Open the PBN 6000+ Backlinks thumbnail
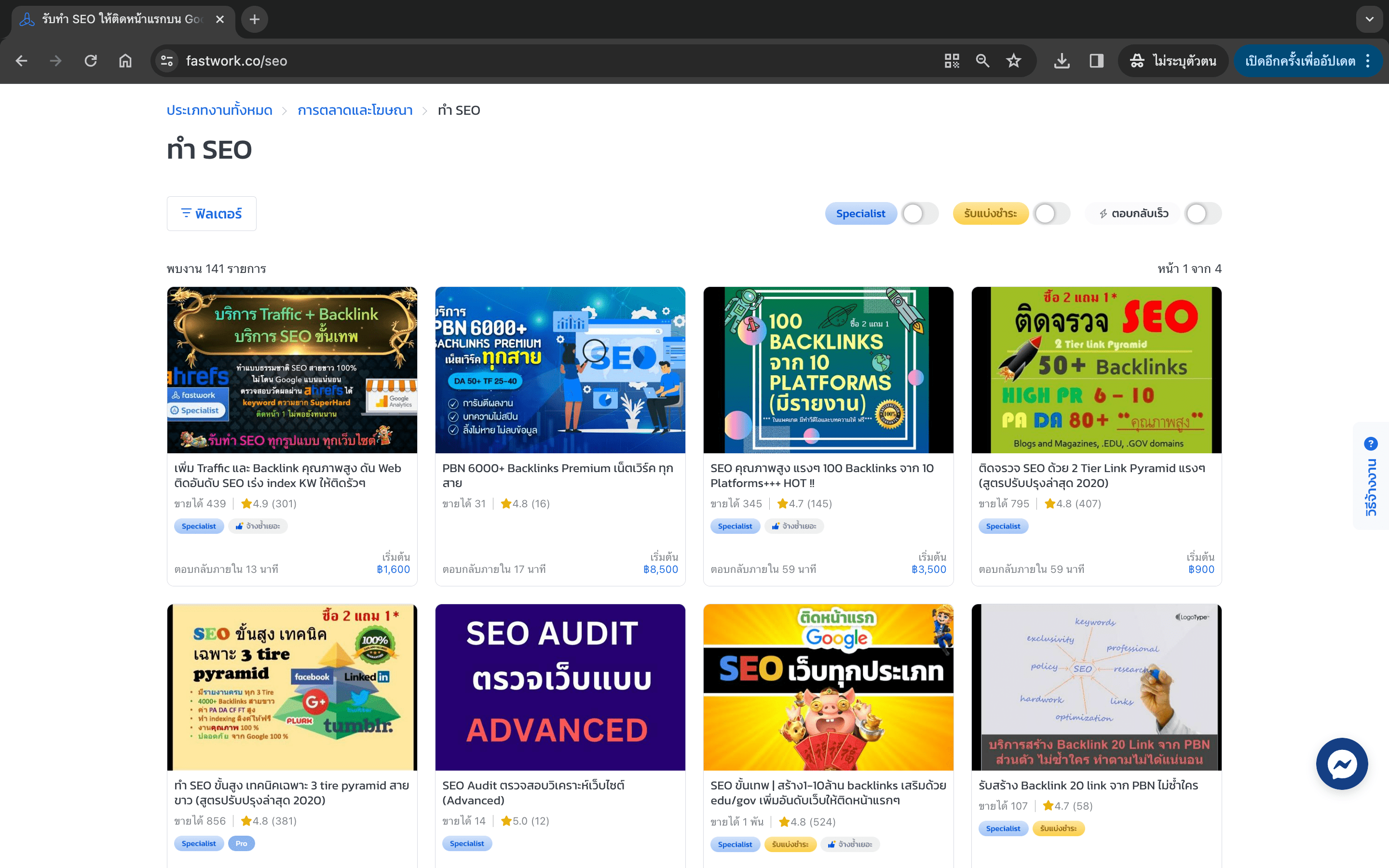 click(x=560, y=370)
